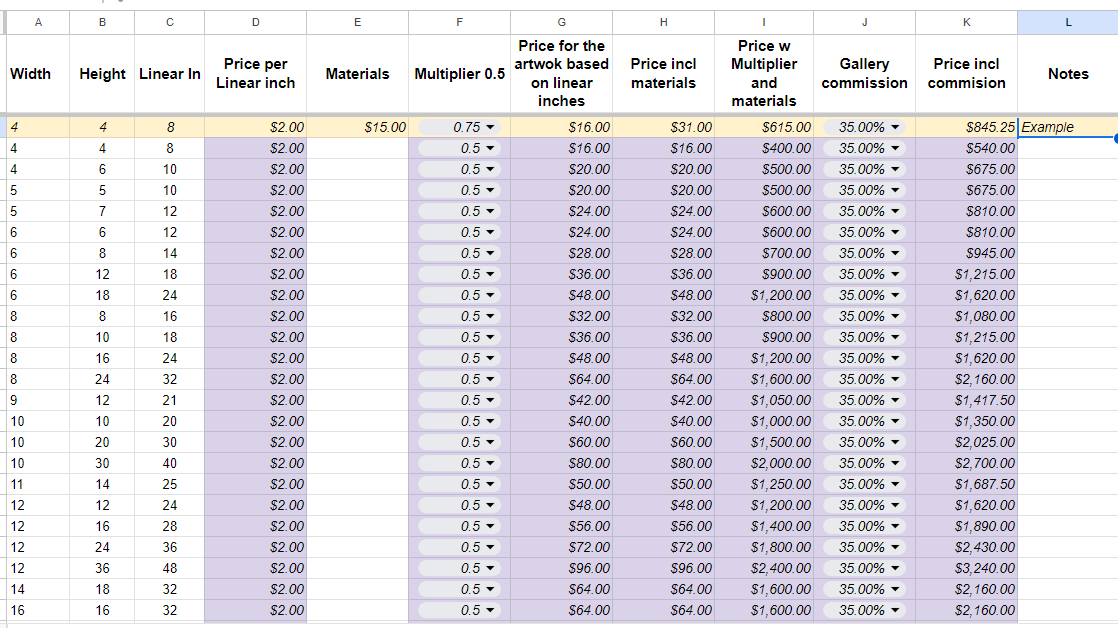The width and height of the screenshot is (1118, 628).
Task: Select column D header
Action: point(255,22)
